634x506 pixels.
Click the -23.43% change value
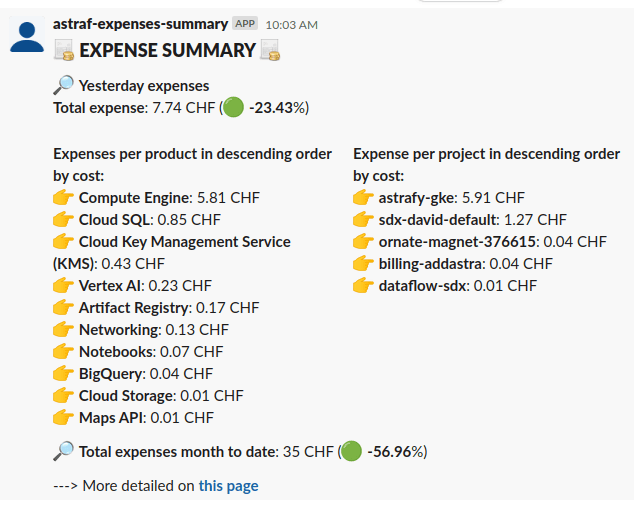point(277,108)
